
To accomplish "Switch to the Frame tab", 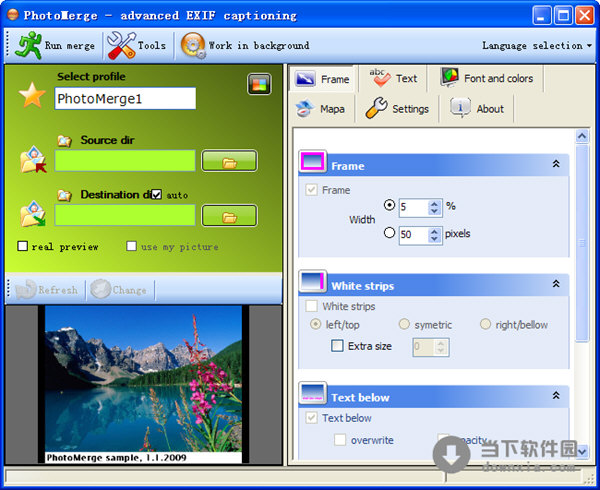I will point(323,79).
